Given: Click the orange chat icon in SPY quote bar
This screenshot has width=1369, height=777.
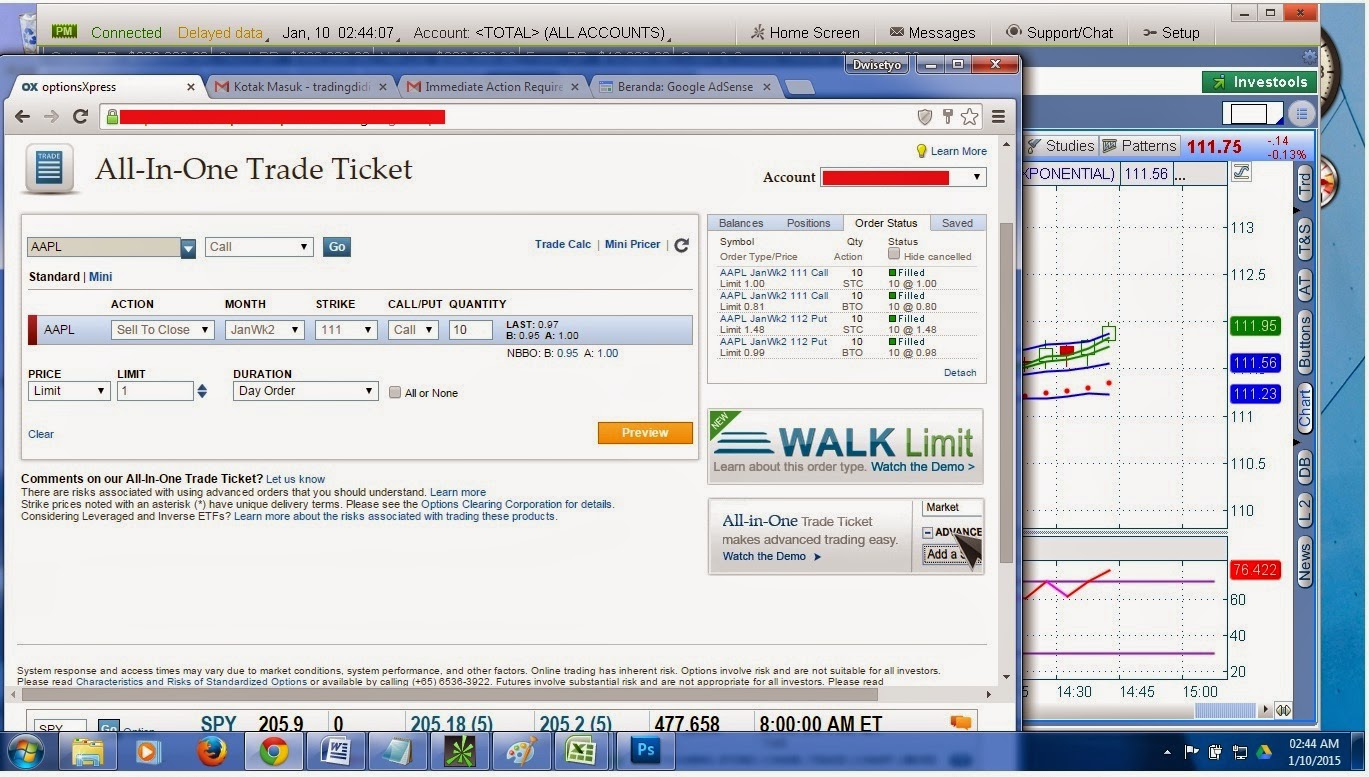Looking at the screenshot, I should (961, 723).
